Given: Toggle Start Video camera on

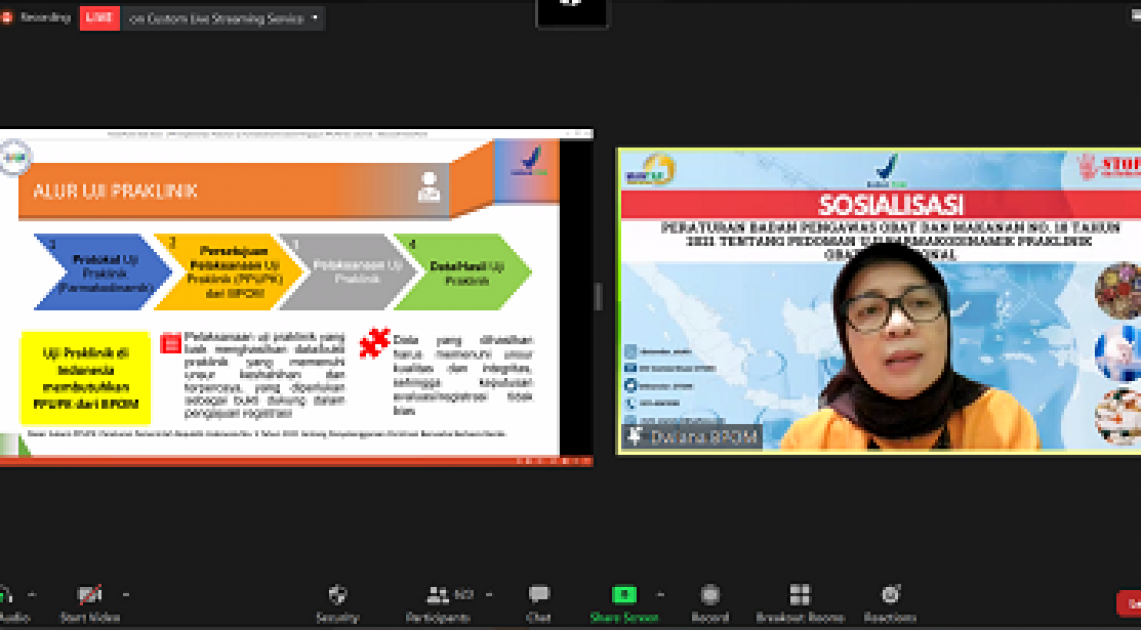Looking at the screenshot, I should tap(90, 596).
